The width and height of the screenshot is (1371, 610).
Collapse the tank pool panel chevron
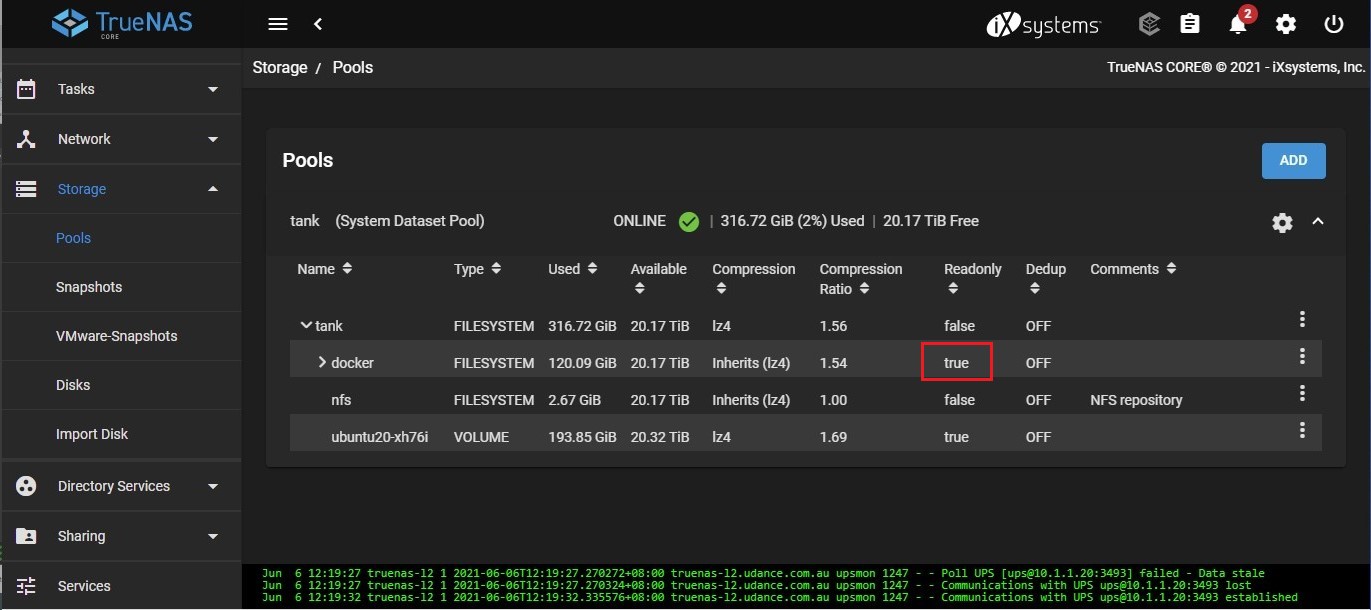point(1318,221)
